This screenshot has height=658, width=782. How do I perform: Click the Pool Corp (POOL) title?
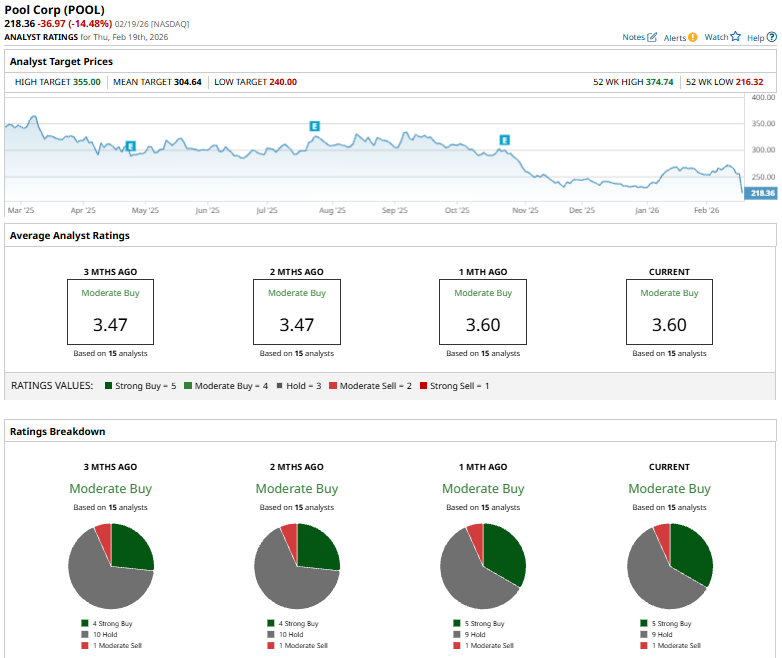[x=55, y=10]
